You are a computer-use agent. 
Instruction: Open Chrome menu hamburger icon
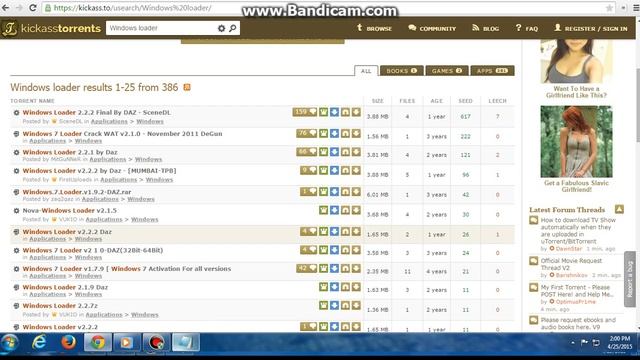pyautogui.click(x=636, y=8)
